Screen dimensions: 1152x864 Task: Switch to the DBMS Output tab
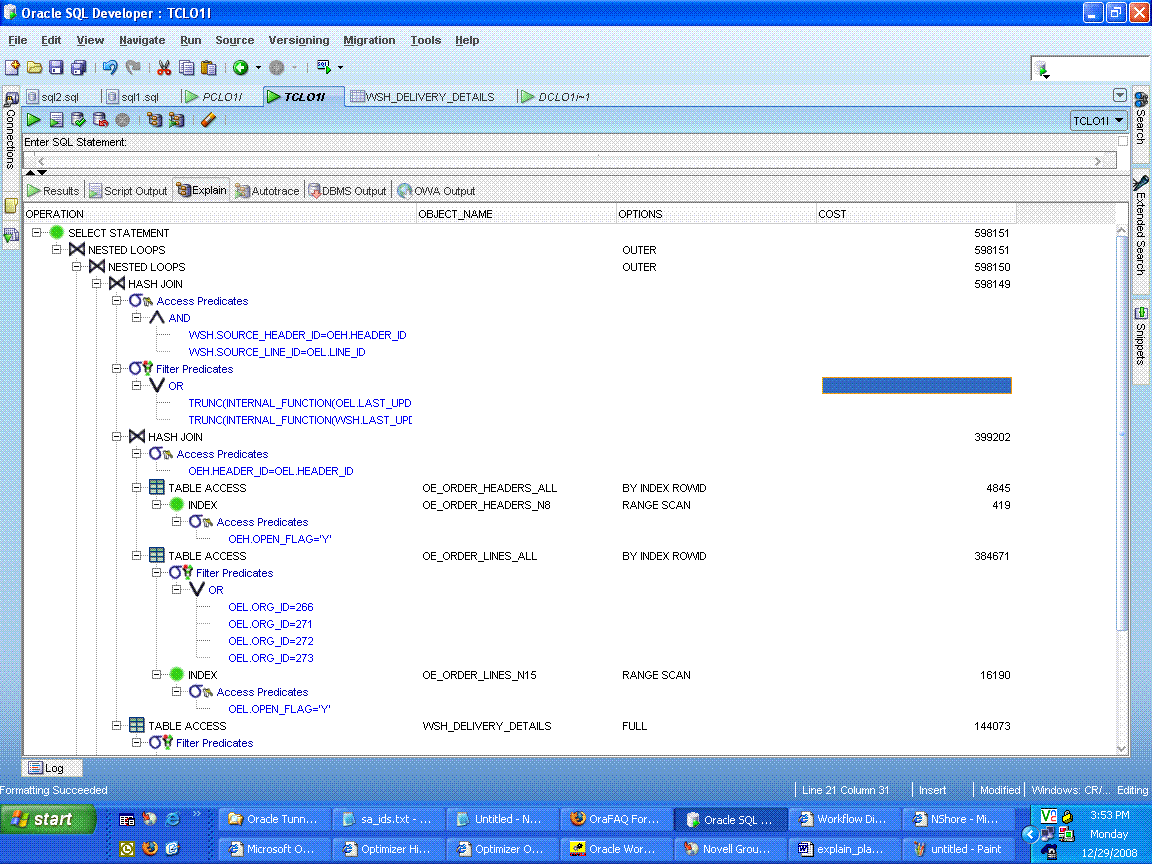coord(347,191)
